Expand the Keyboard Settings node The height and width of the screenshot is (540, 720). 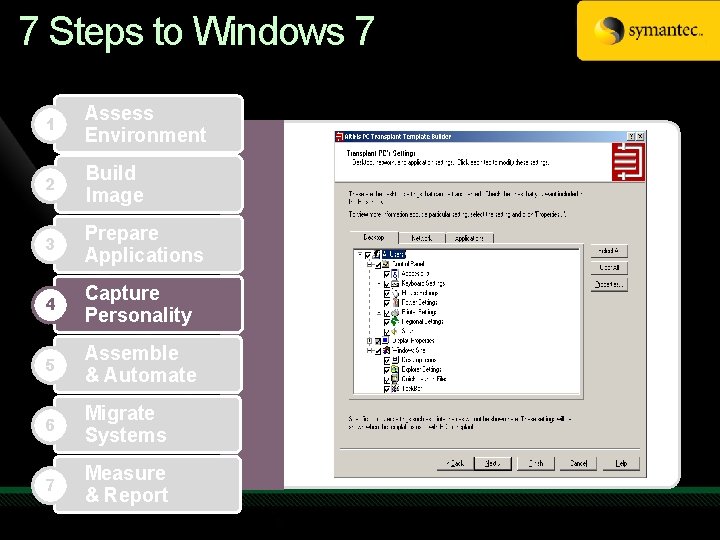(x=379, y=284)
